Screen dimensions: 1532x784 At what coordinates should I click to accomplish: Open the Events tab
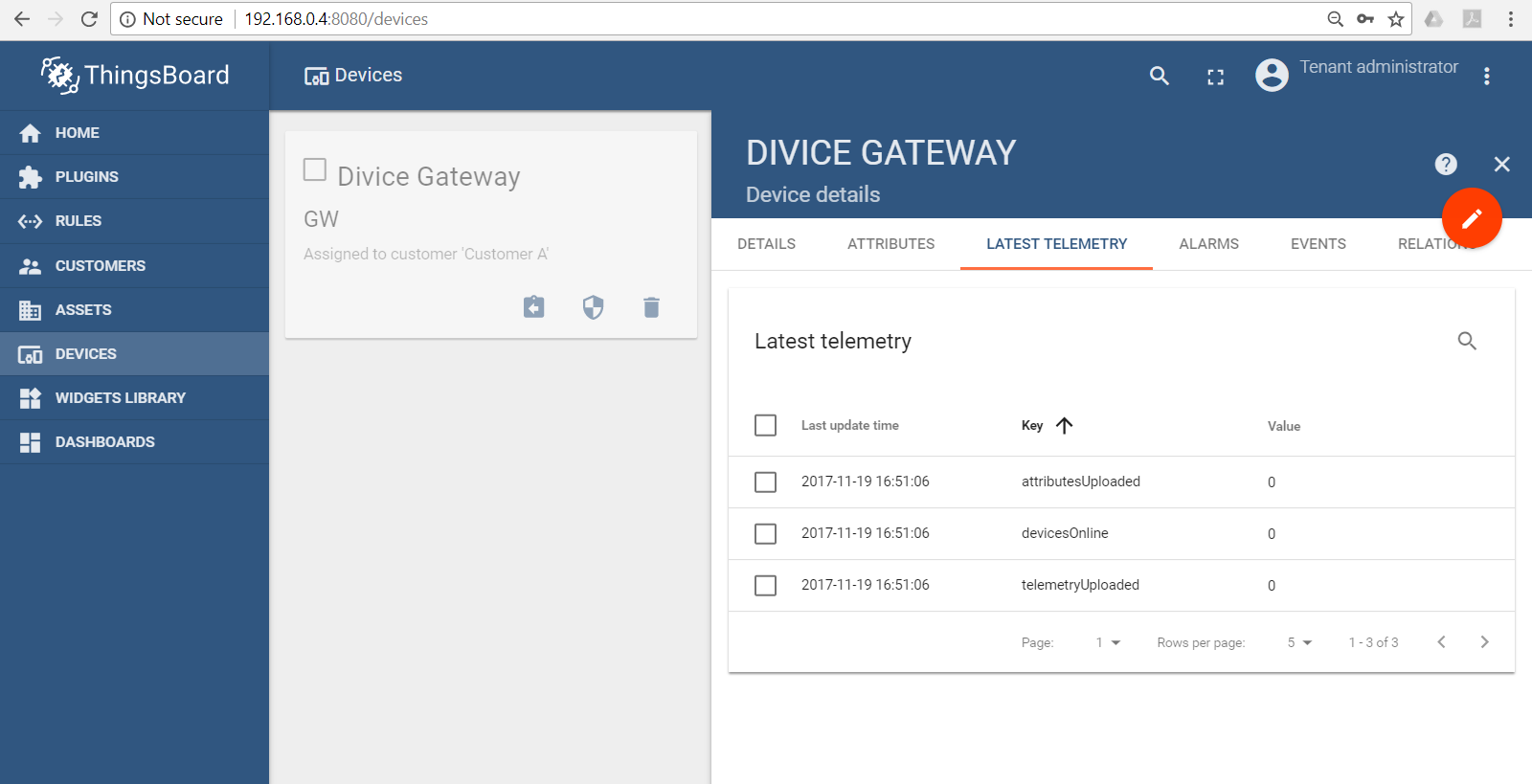point(1318,244)
